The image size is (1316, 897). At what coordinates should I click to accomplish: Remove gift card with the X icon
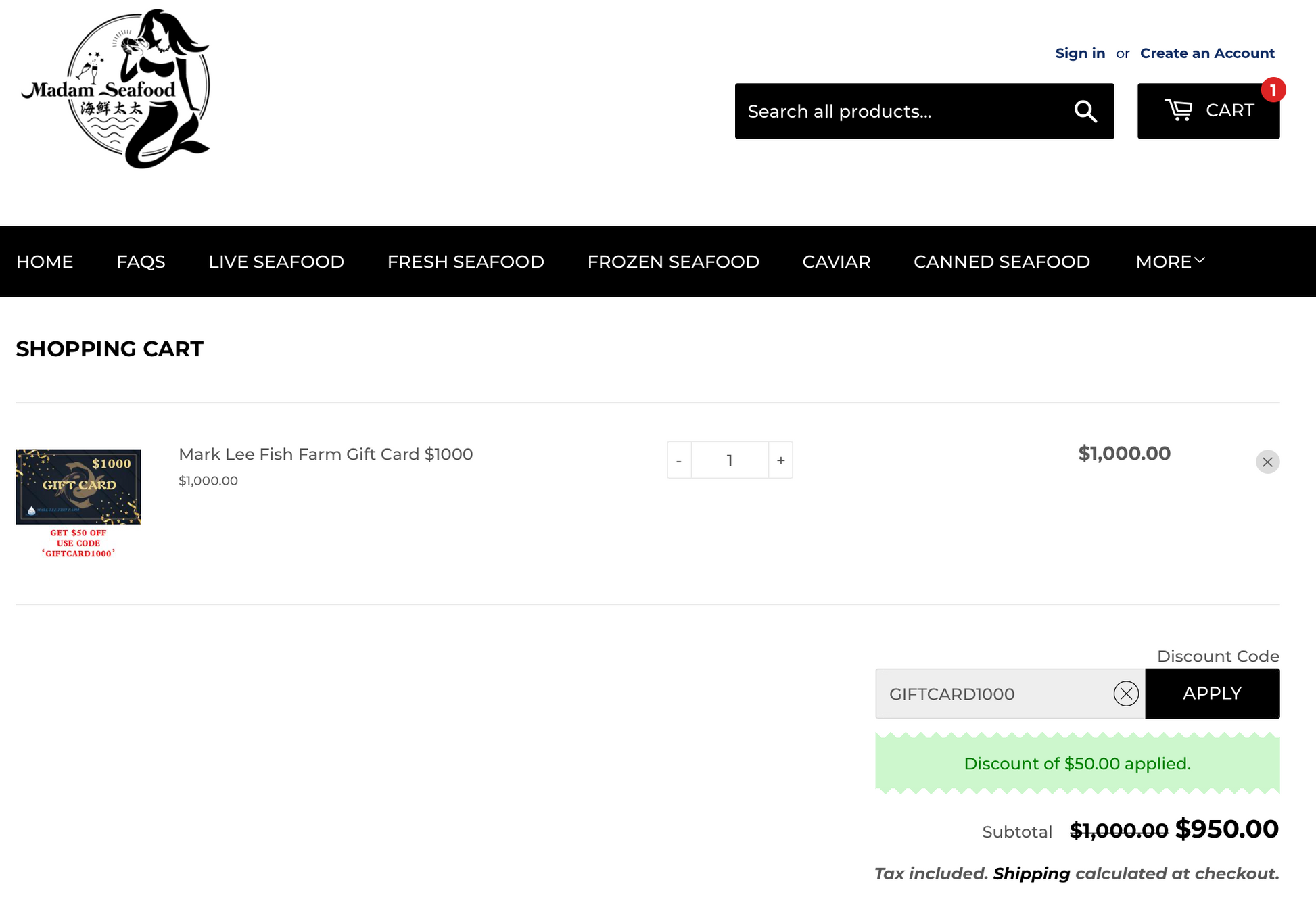(1267, 462)
